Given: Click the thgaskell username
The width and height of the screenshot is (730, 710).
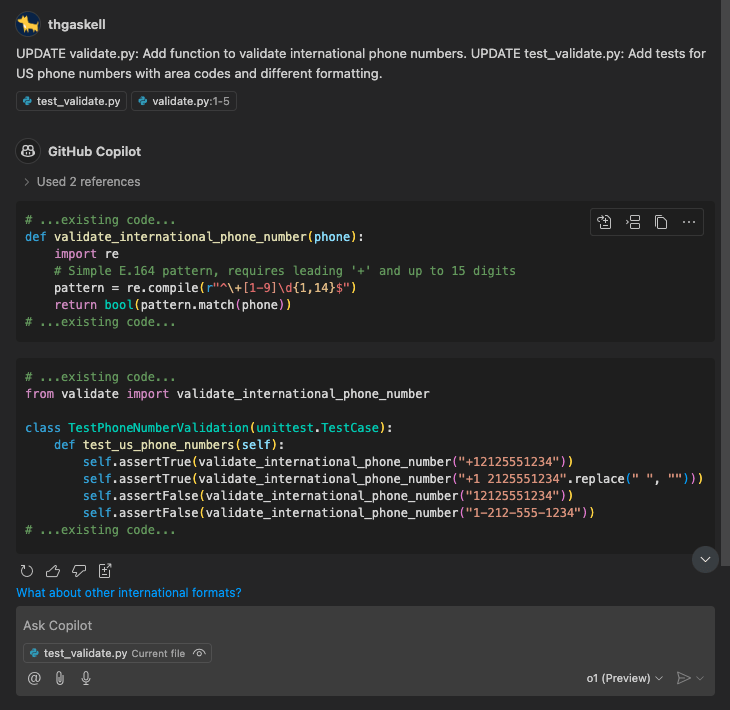Looking at the screenshot, I should tap(77, 24).
